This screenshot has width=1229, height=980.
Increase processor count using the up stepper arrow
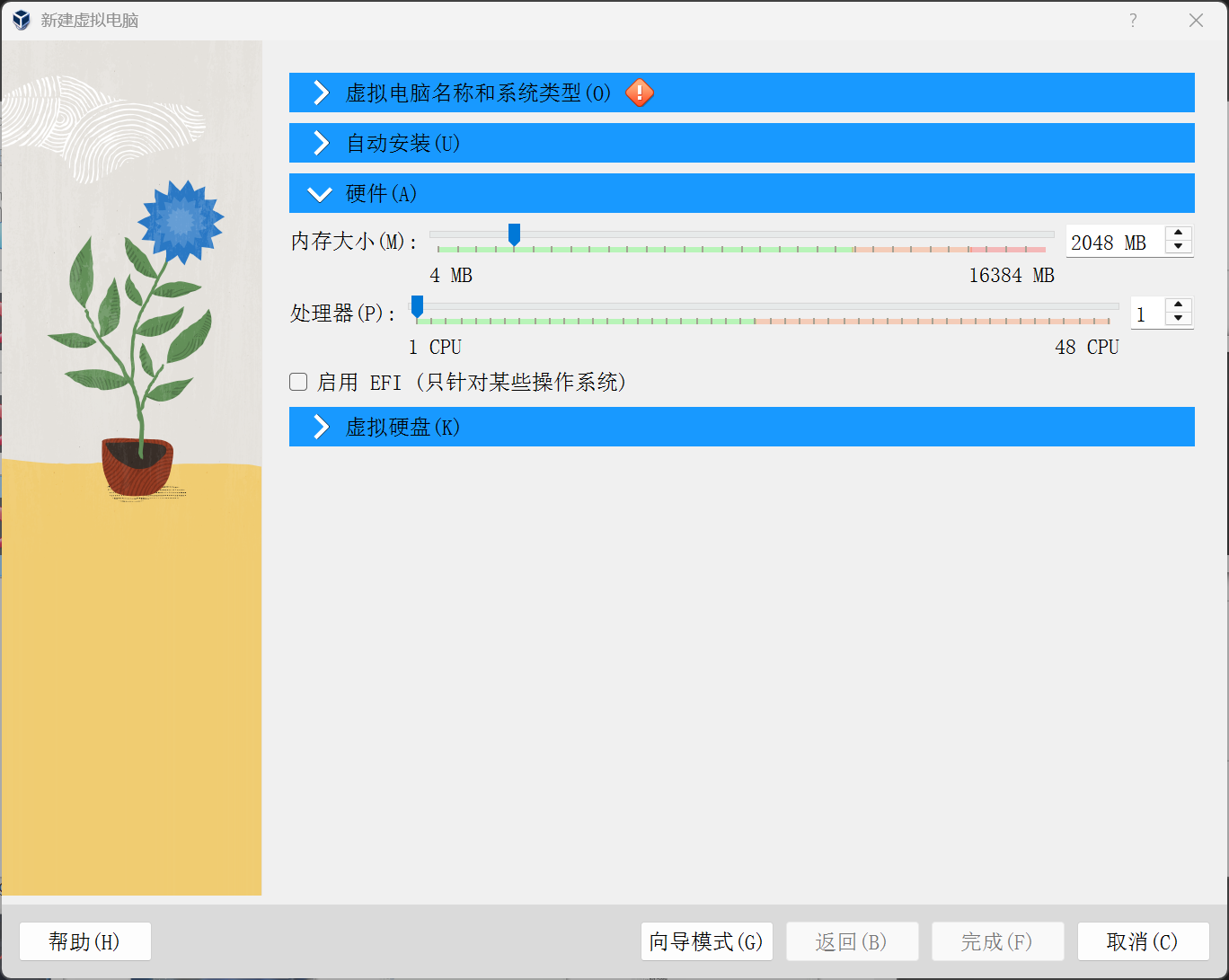(x=1178, y=306)
